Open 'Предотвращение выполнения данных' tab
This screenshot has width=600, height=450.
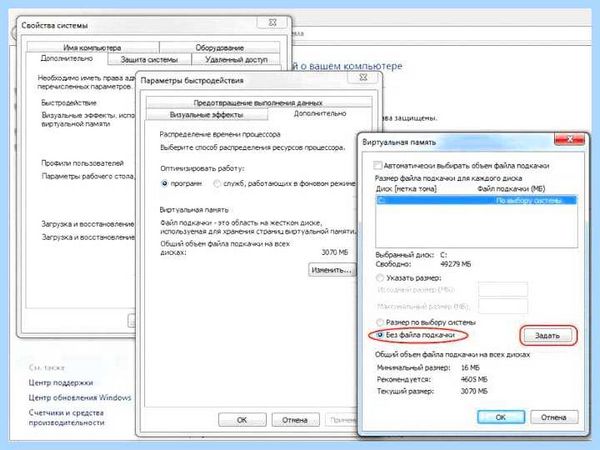(x=258, y=103)
